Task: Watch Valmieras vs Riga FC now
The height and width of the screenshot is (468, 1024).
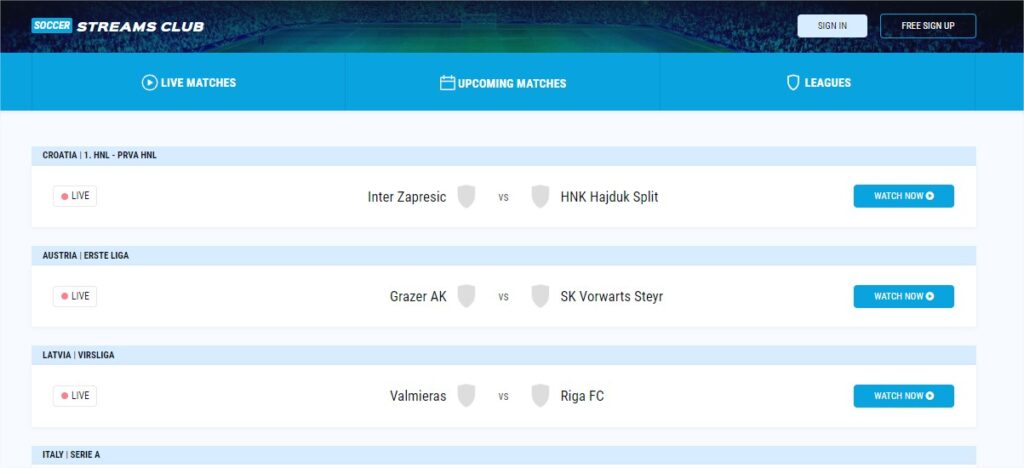Action: pos(903,396)
